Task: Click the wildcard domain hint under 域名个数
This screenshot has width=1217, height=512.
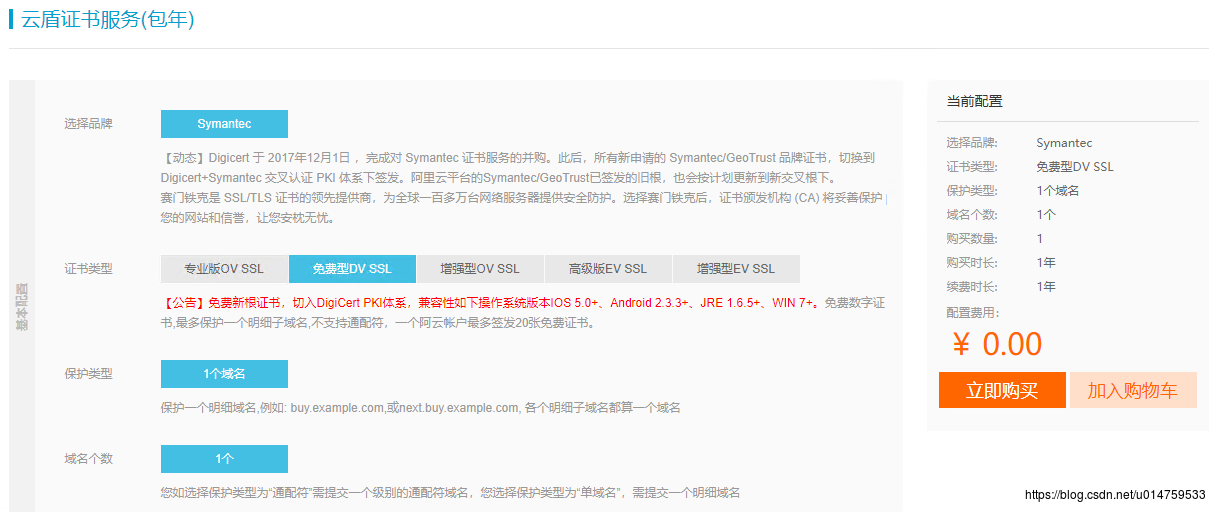Action: (x=451, y=493)
